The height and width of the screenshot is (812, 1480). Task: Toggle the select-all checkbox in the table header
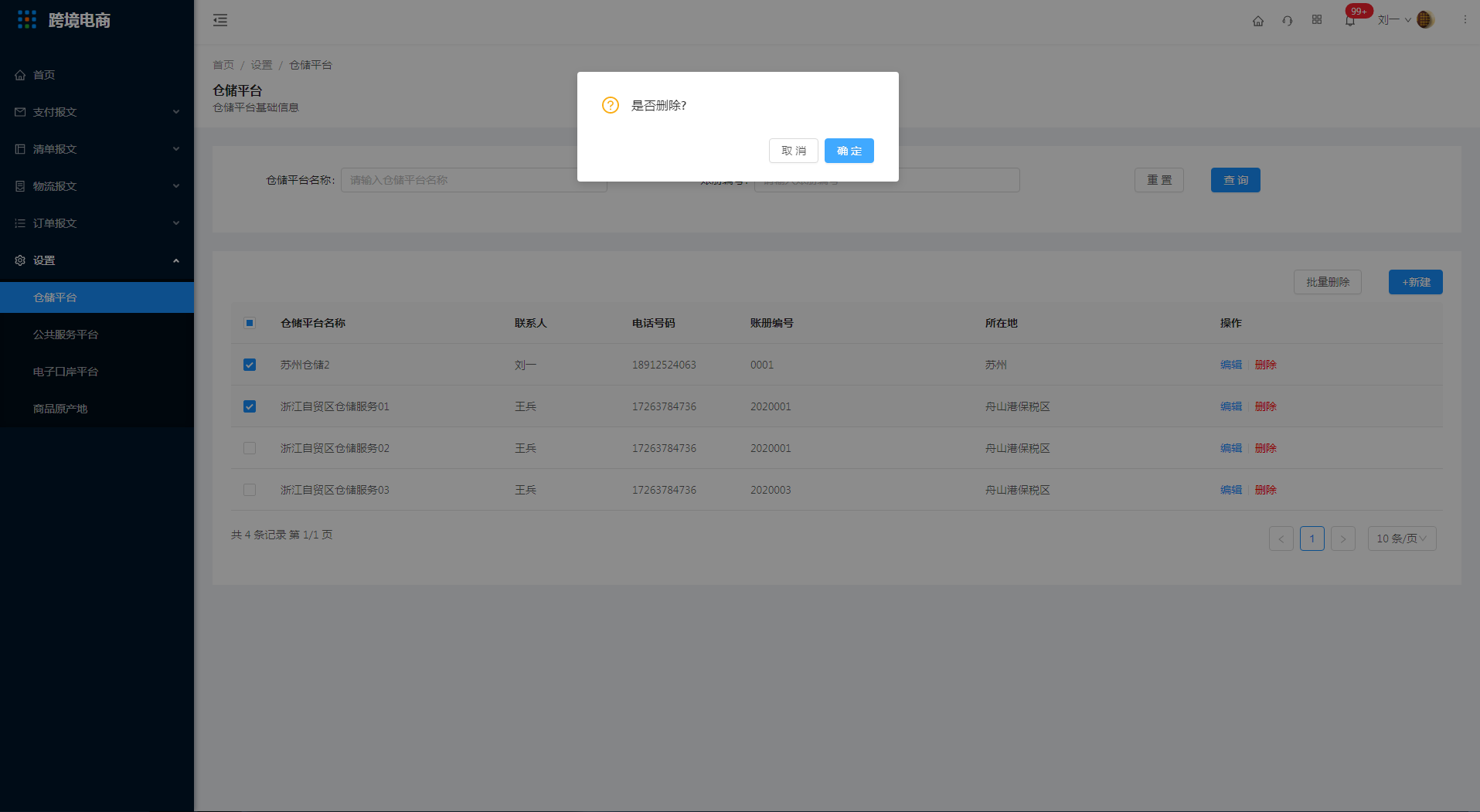pyautogui.click(x=250, y=323)
